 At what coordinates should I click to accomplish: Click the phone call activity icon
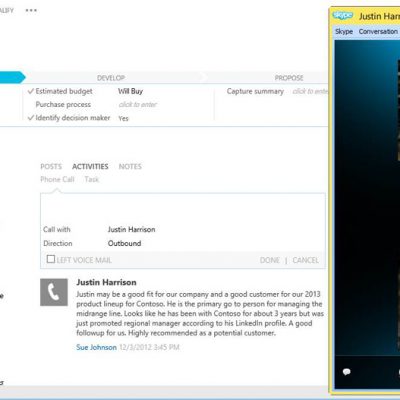54,292
